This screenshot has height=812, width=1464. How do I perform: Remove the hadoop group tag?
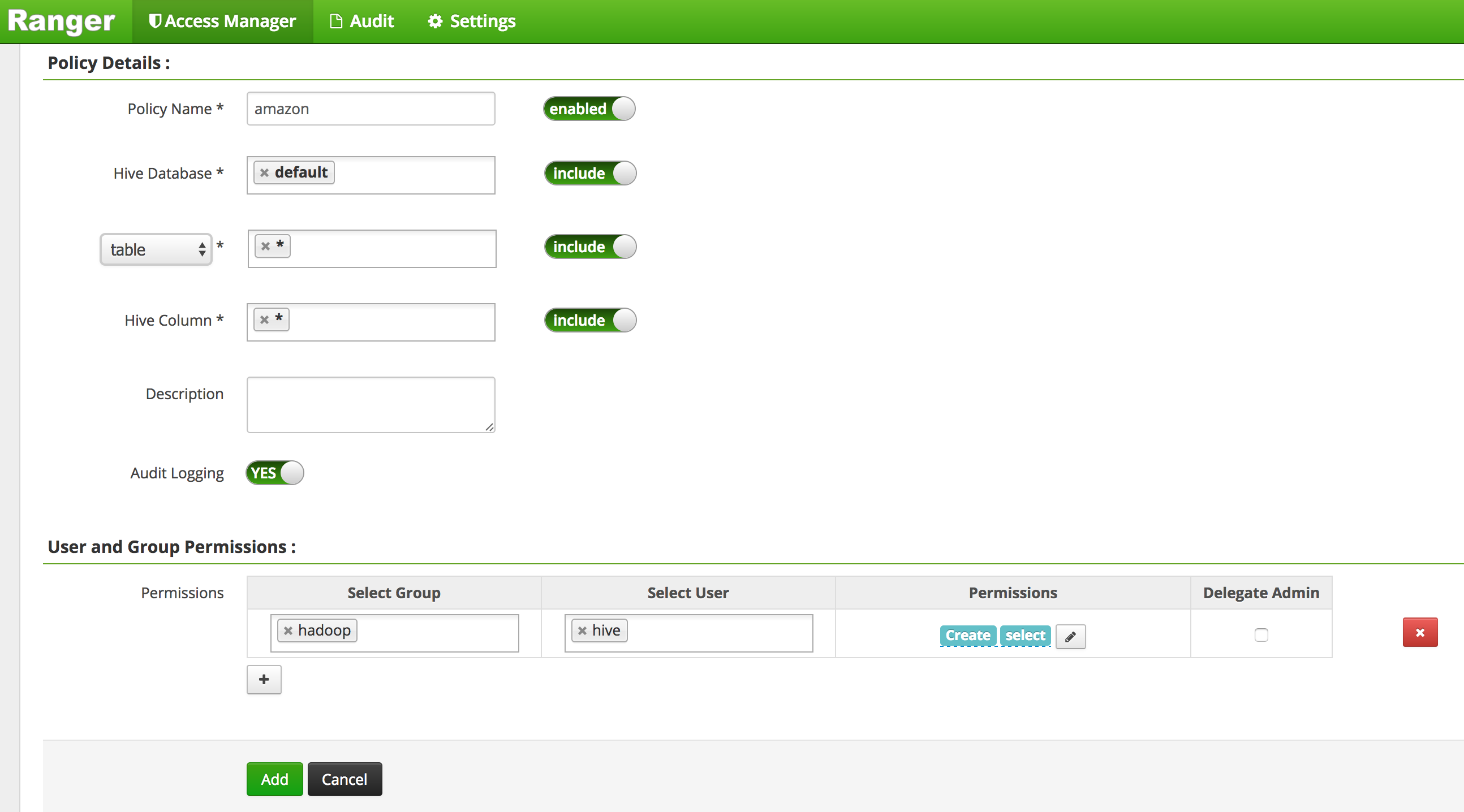pyautogui.click(x=288, y=630)
